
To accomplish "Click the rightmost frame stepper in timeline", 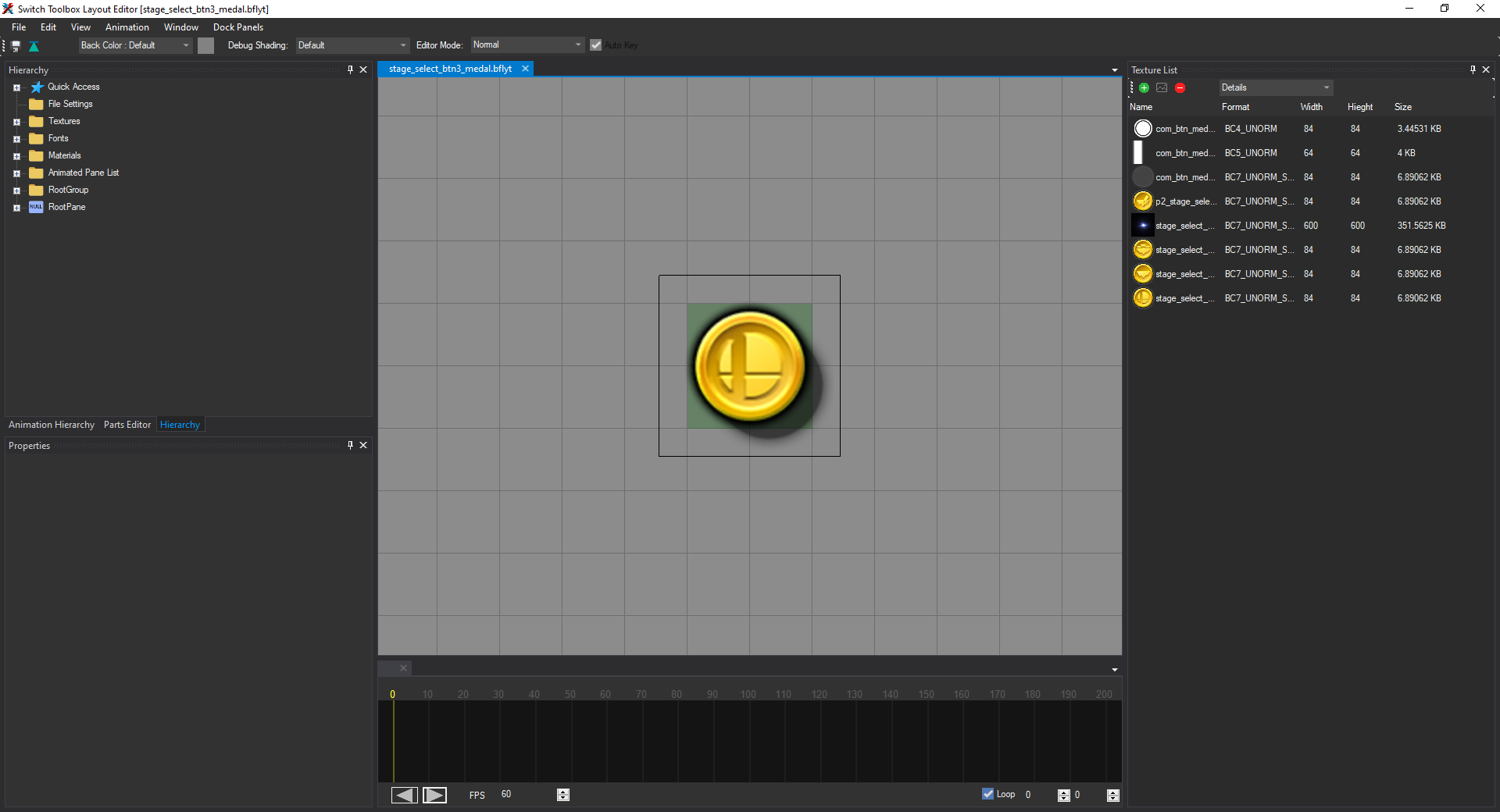I will (x=1113, y=795).
